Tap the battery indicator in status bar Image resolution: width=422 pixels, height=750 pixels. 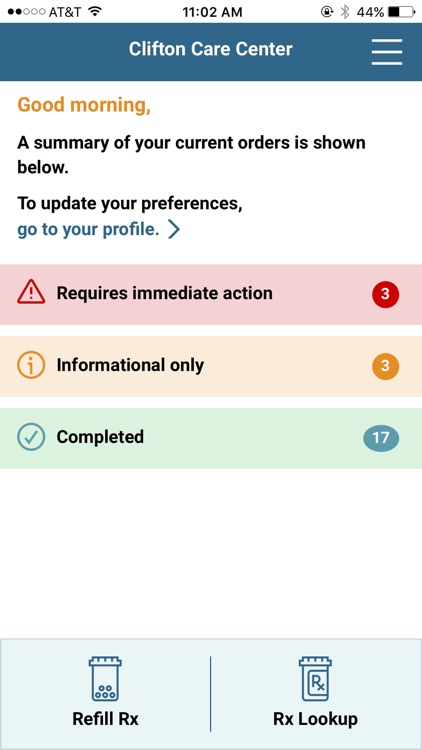(x=401, y=12)
